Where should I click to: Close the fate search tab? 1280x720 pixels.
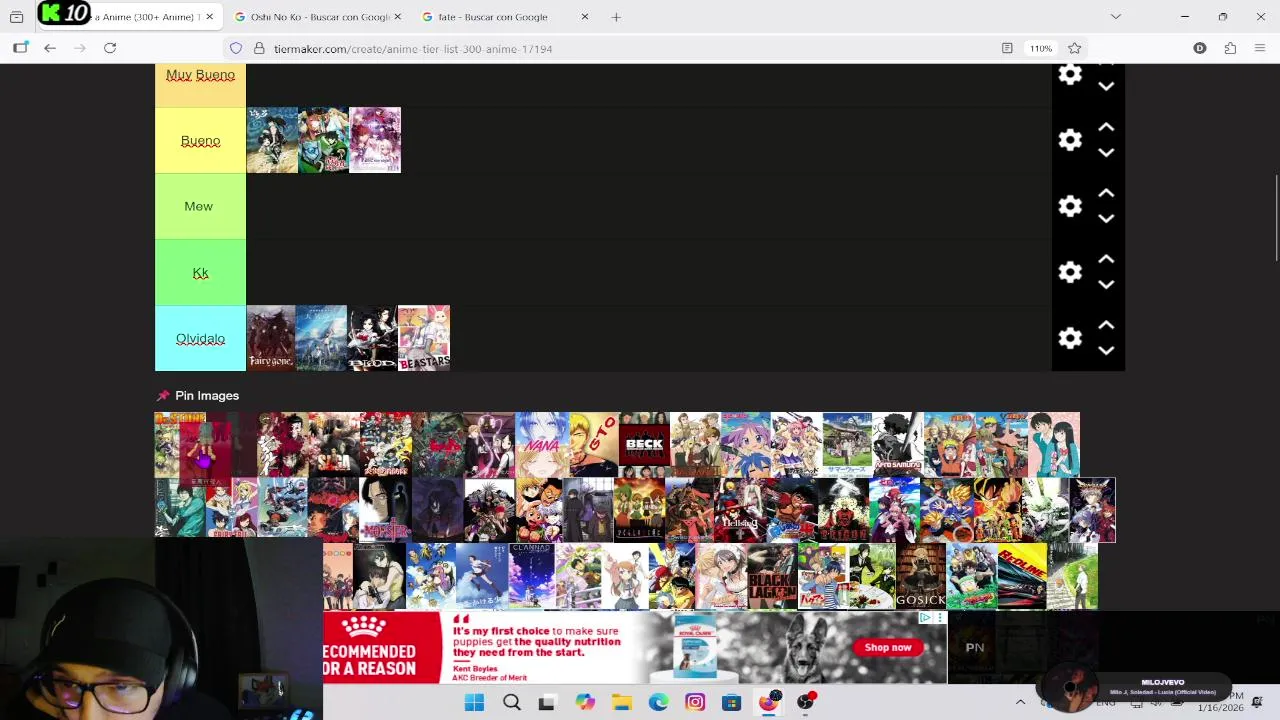pos(585,17)
